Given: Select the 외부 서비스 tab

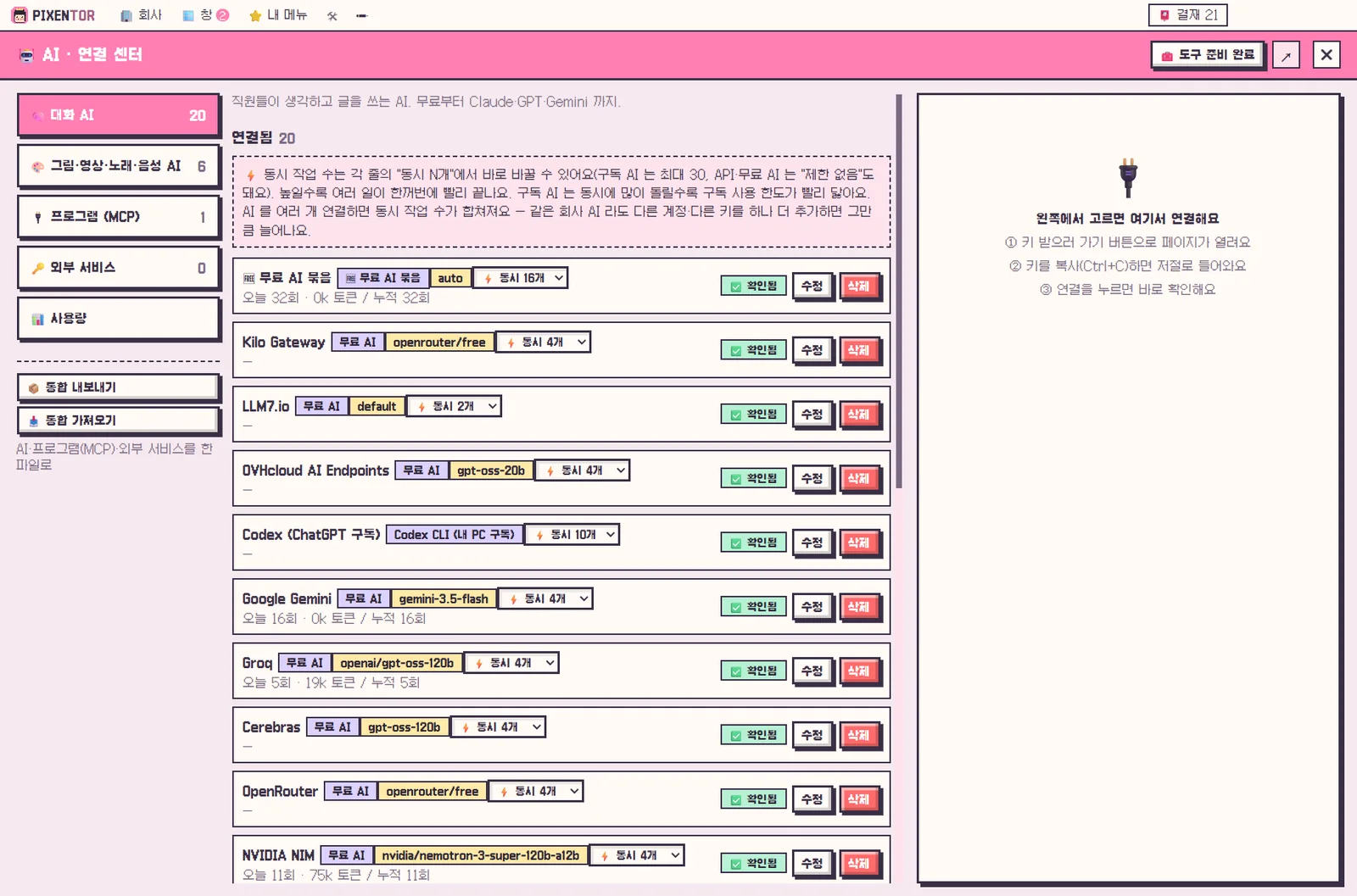Looking at the screenshot, I should point(118,268).
